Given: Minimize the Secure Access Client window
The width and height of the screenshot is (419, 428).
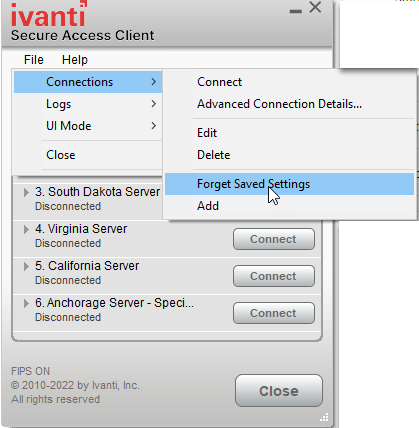Looking at the screenshot, I should [x=296, y=11].
